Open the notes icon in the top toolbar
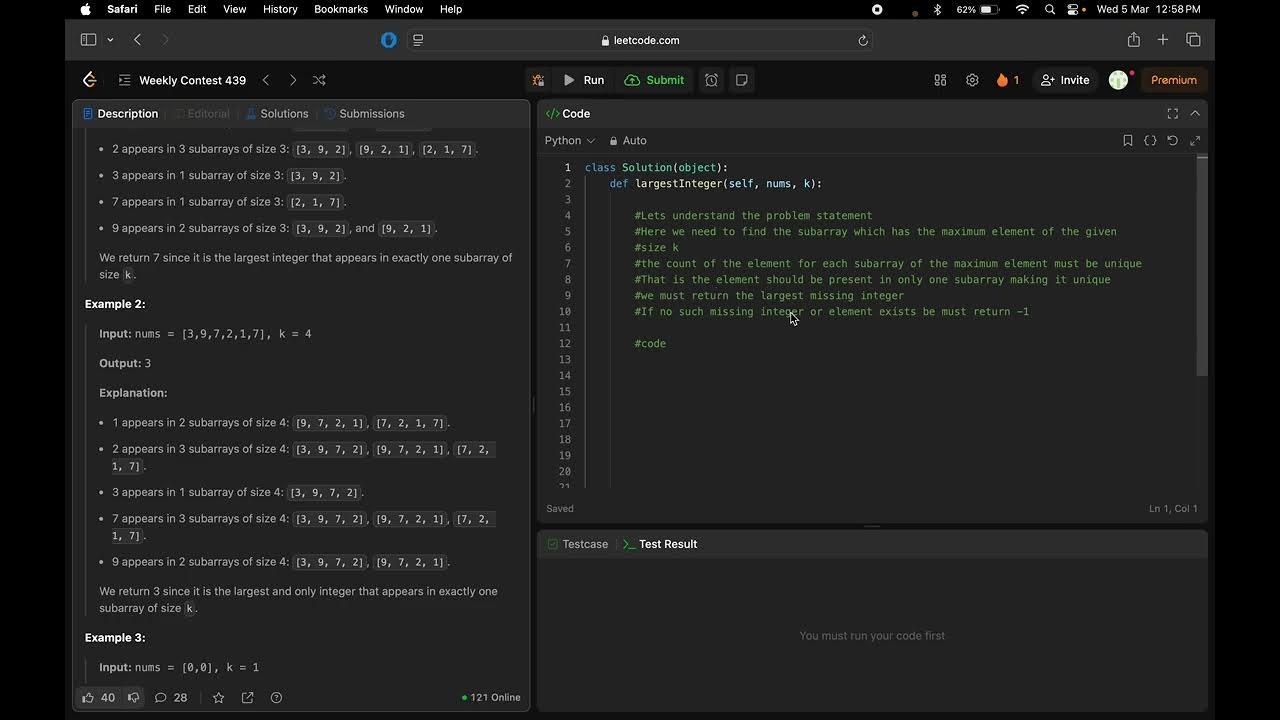Screen dimensions: 1280x720 click(742, 80)
